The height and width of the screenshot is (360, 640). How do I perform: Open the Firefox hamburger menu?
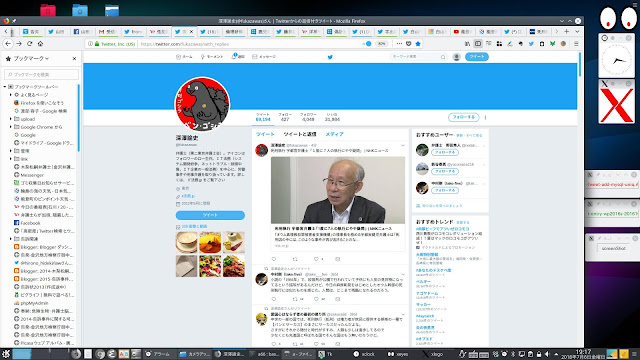tap(576, 44)
